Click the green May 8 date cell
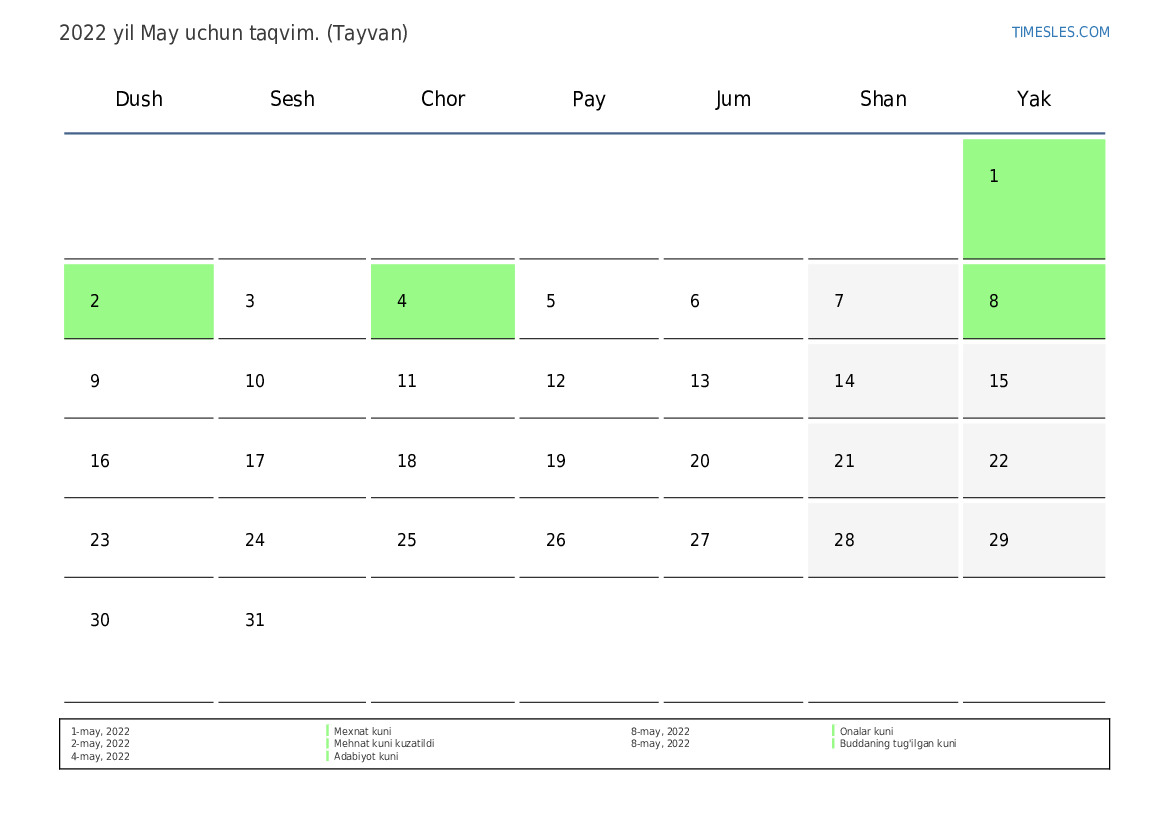This screenshot has height=827, width=1169. (x=1033, y=301)
